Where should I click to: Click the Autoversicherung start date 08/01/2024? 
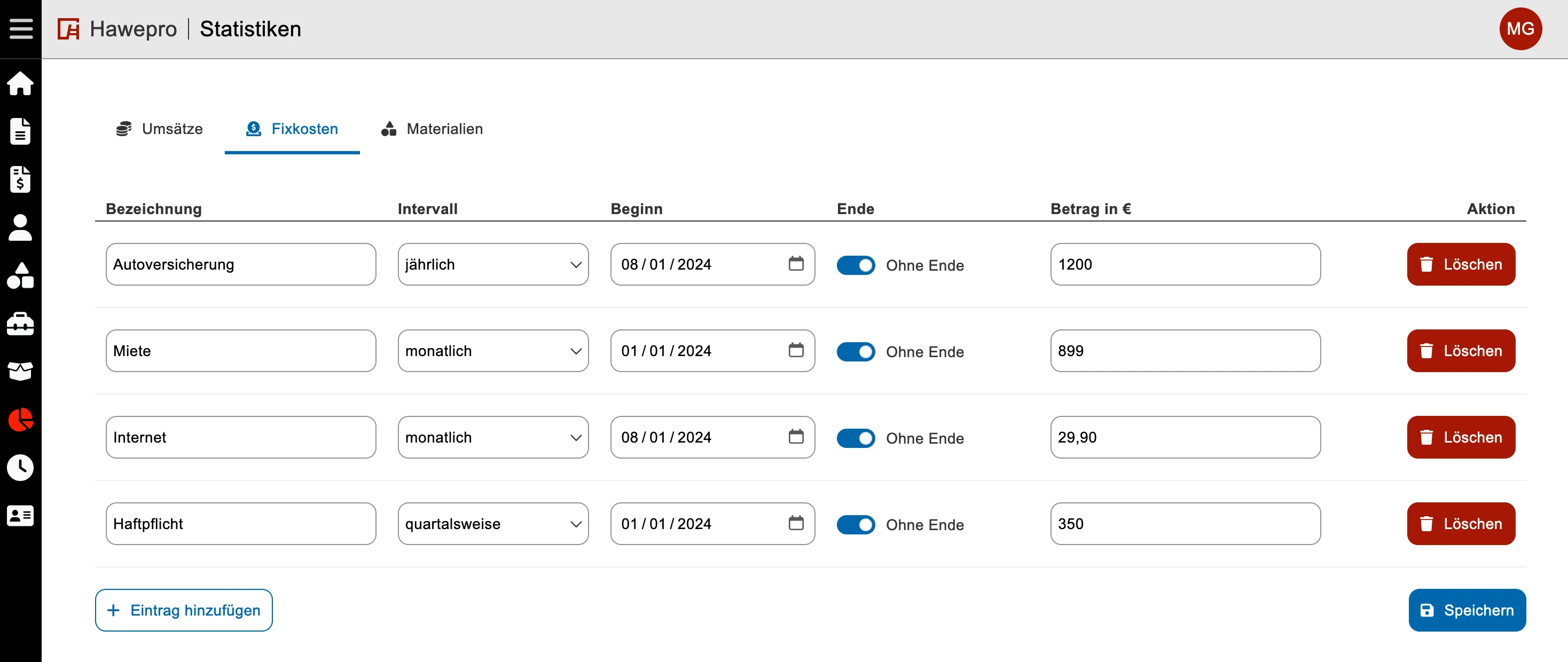tap(666, 264)
